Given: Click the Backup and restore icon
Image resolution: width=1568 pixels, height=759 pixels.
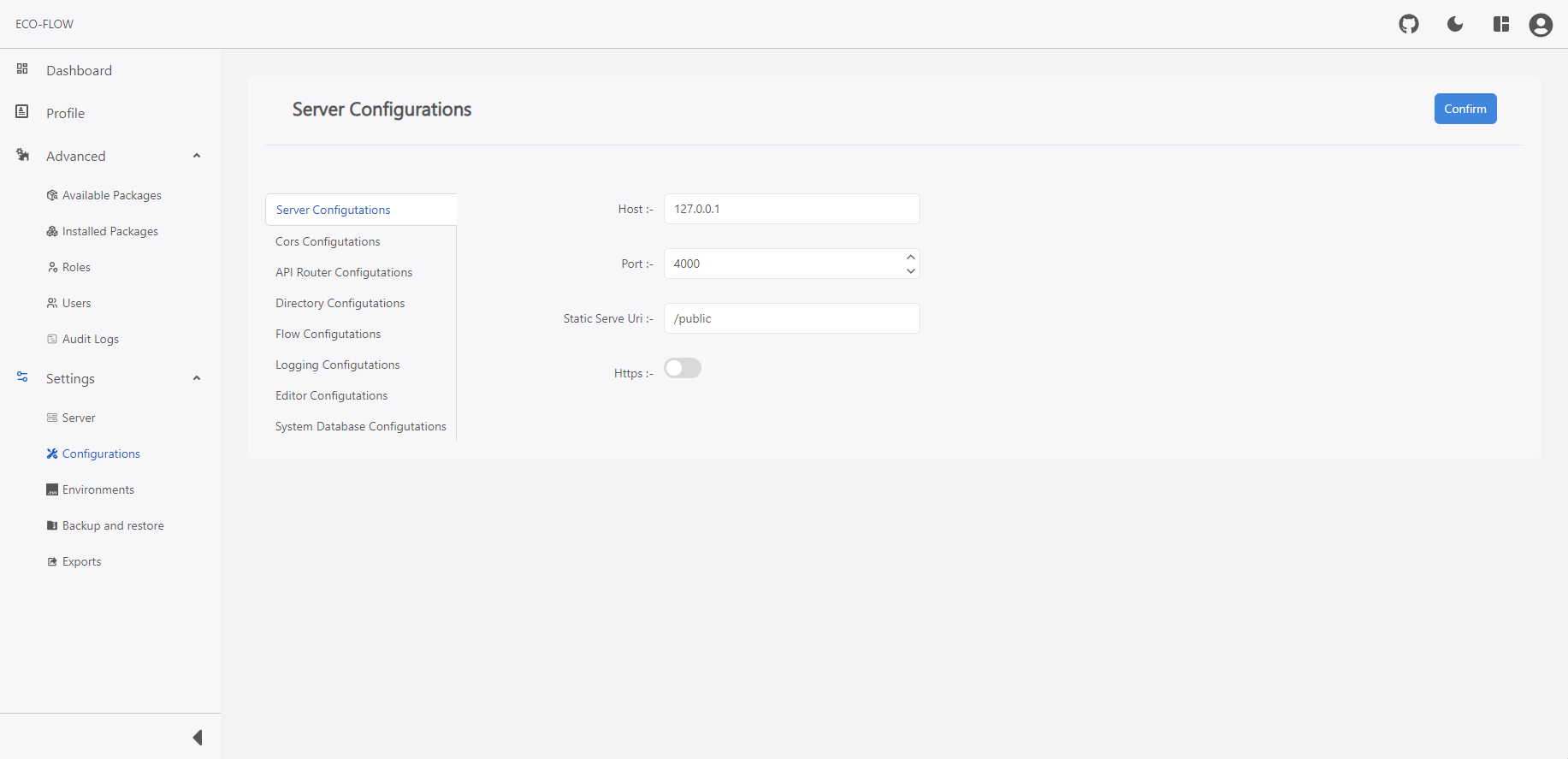Looking at the screenshot, I should tap(52, 525).
